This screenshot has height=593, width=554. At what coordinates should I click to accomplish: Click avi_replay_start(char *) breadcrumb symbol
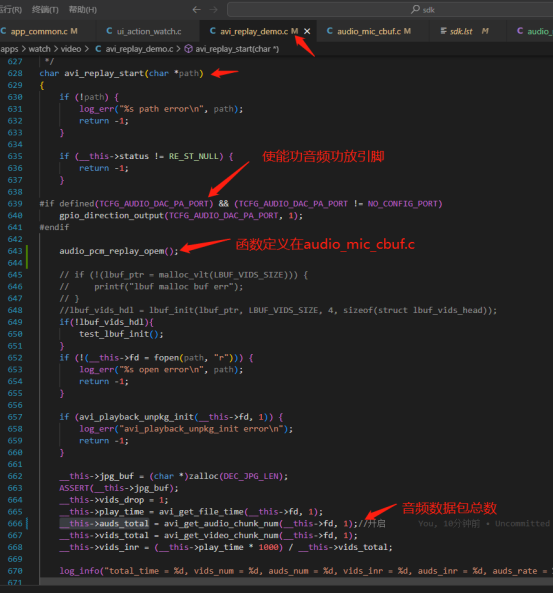(x=237, y=49)
